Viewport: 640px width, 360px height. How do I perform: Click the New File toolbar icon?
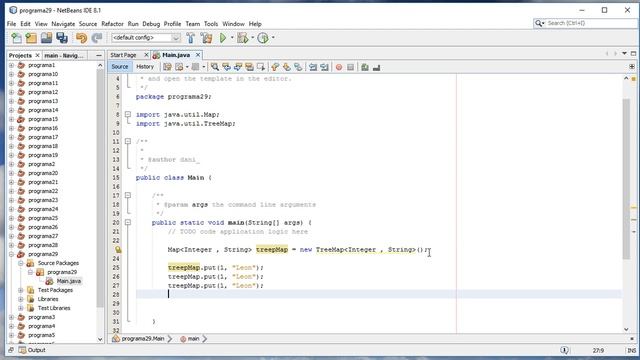[x=16, y=38]
